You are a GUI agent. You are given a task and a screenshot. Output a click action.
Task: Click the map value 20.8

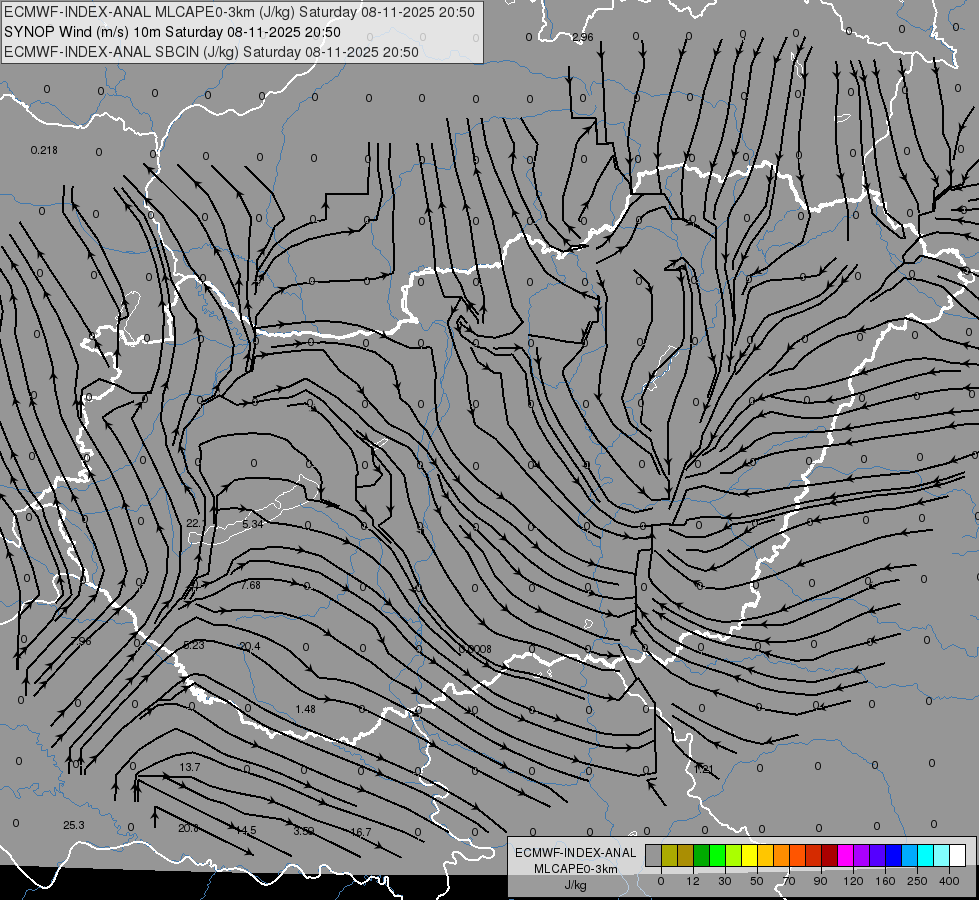(x=188, y=828)
